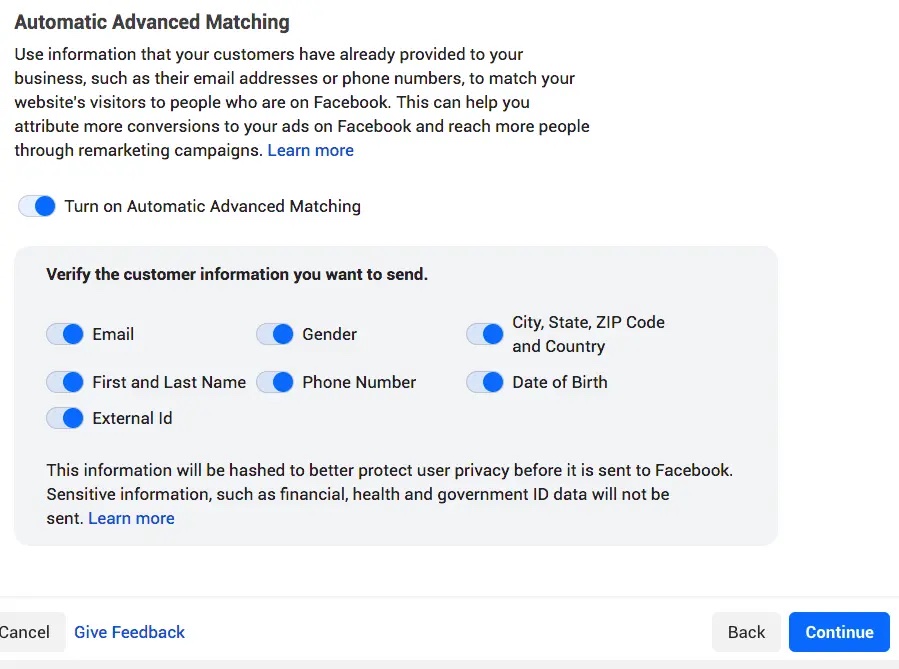Go to previous step with Back button

(746, 632)
